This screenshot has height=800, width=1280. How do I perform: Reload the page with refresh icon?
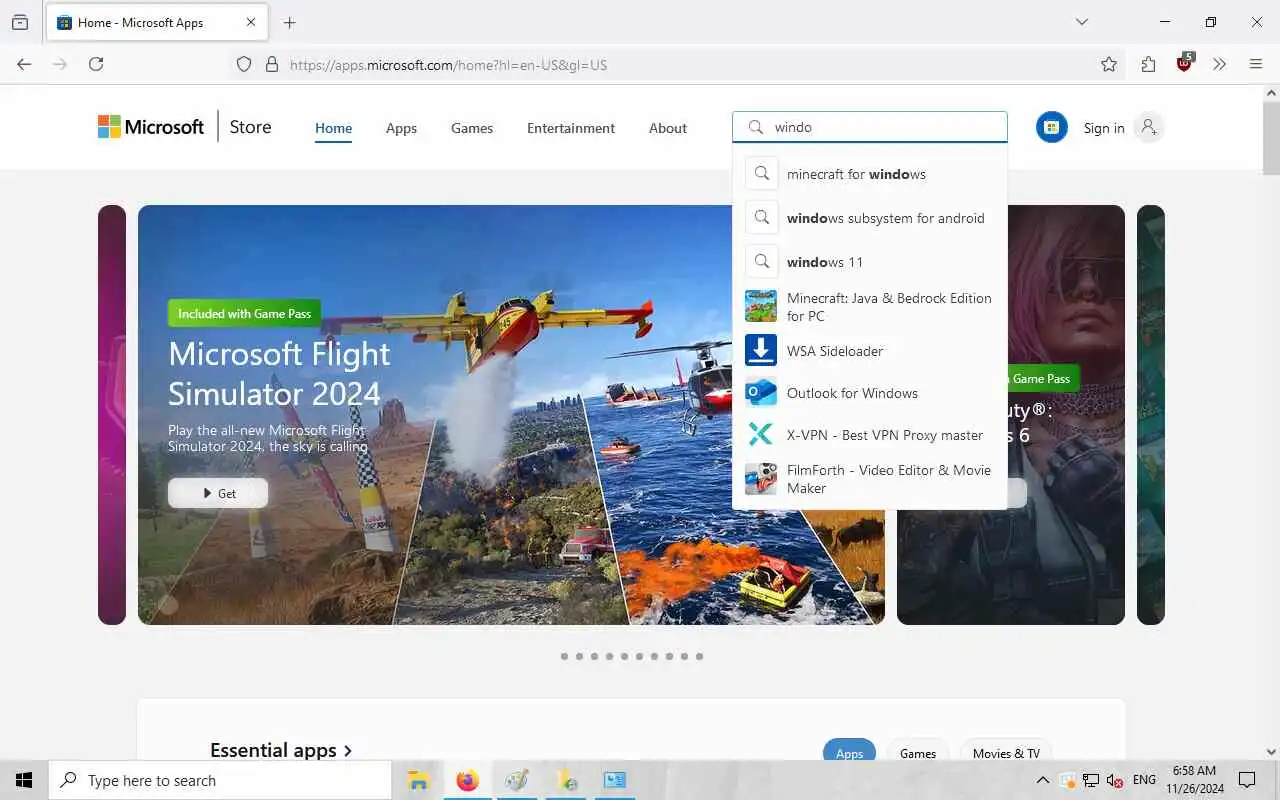click(x=96, y=64)
